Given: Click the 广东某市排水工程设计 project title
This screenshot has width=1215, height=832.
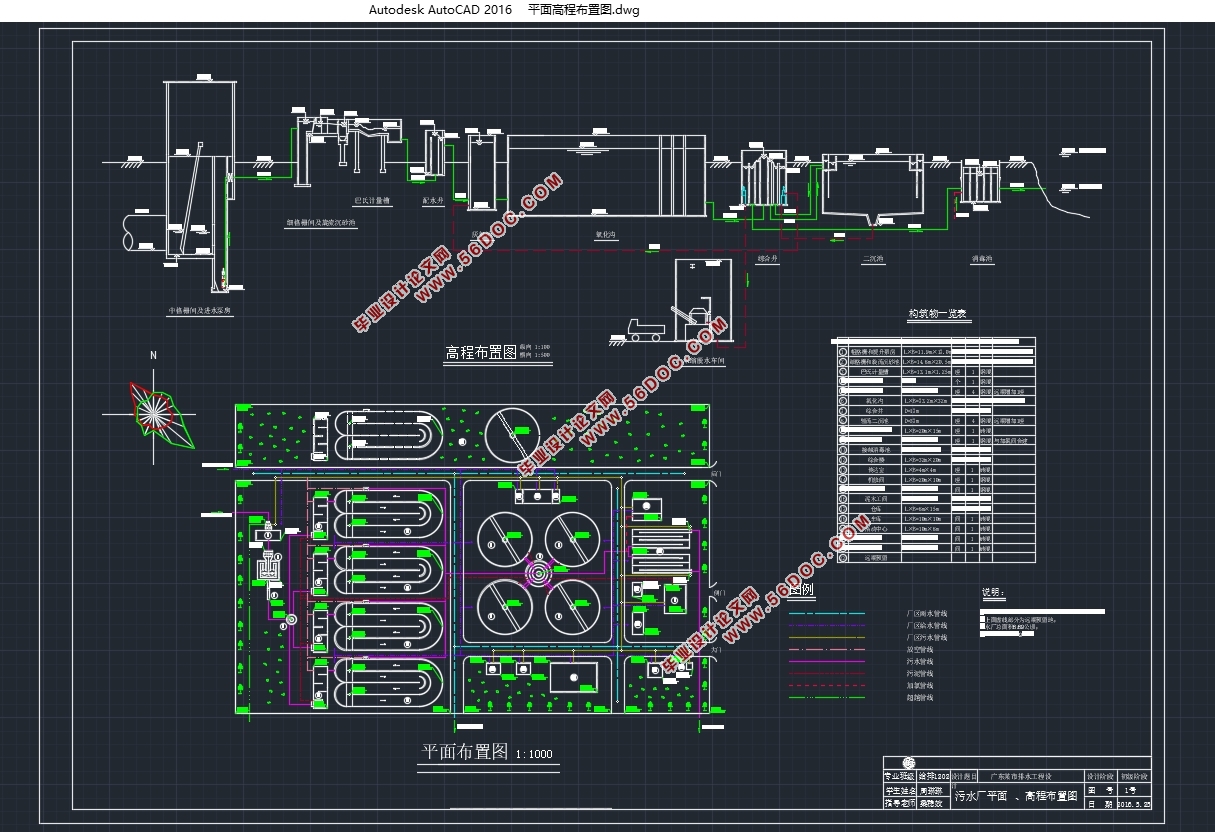Looking at the screenshot, I should click(x=1023, y=776).
